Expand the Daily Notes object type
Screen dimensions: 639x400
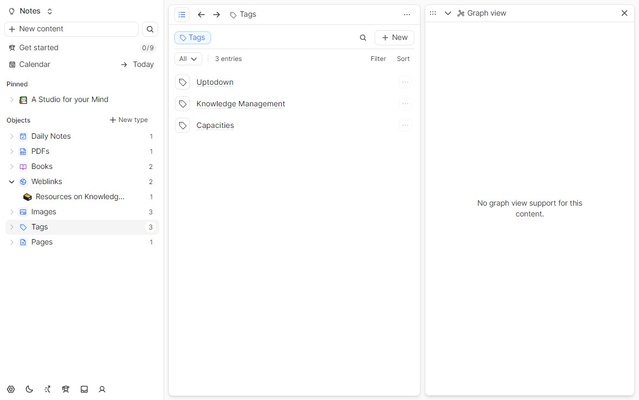(11, 136)
